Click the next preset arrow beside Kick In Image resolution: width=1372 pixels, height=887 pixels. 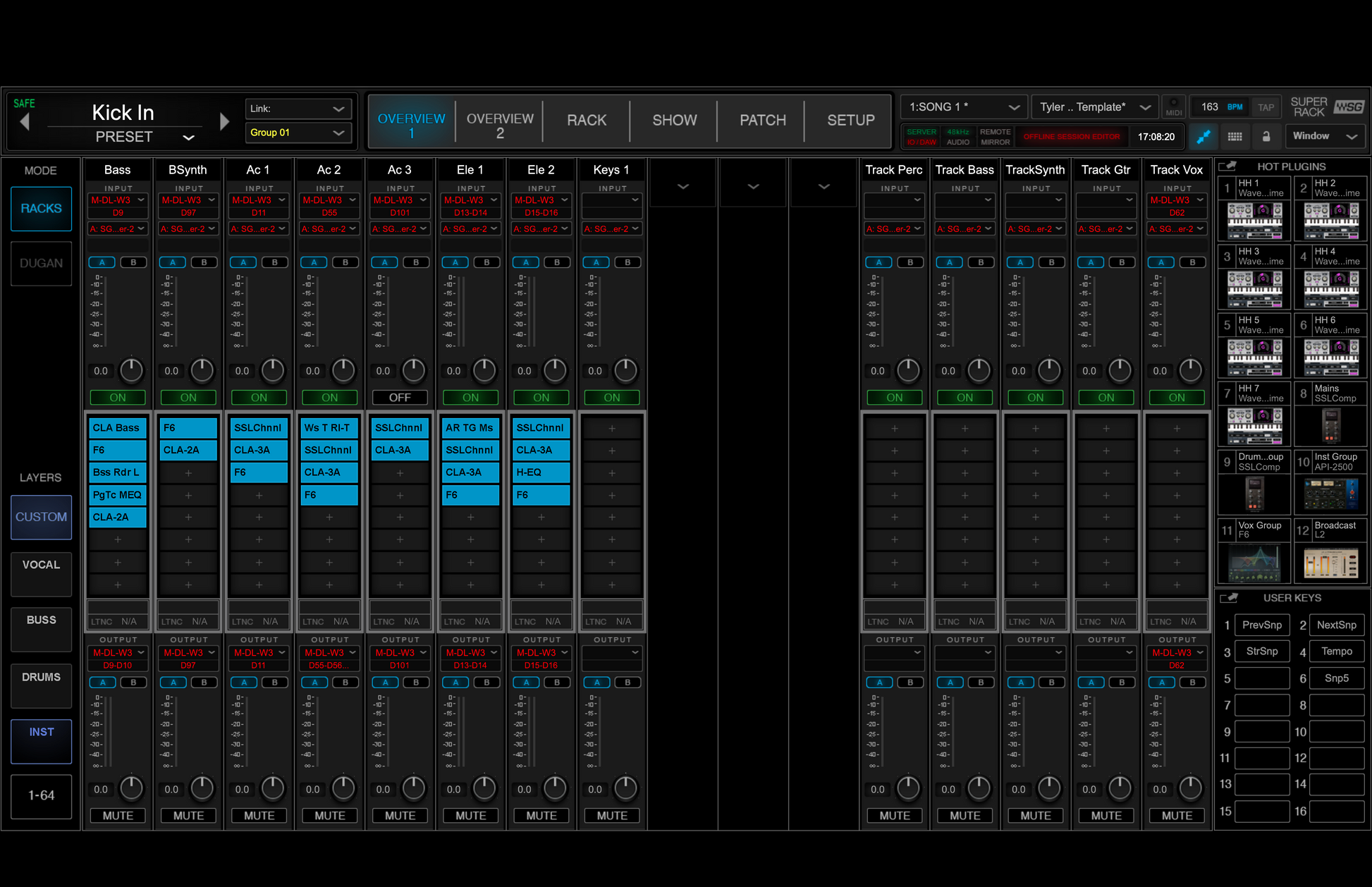[224, 122]
